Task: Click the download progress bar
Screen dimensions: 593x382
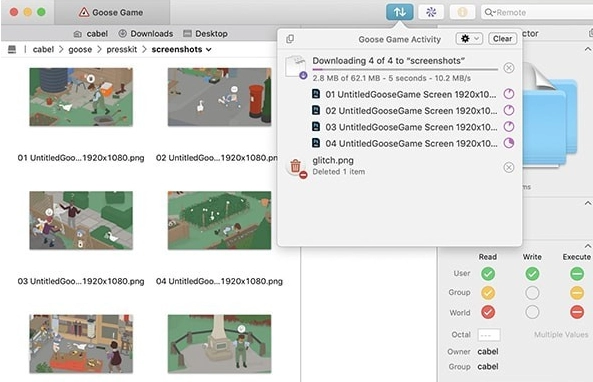Action: [405, 70]
